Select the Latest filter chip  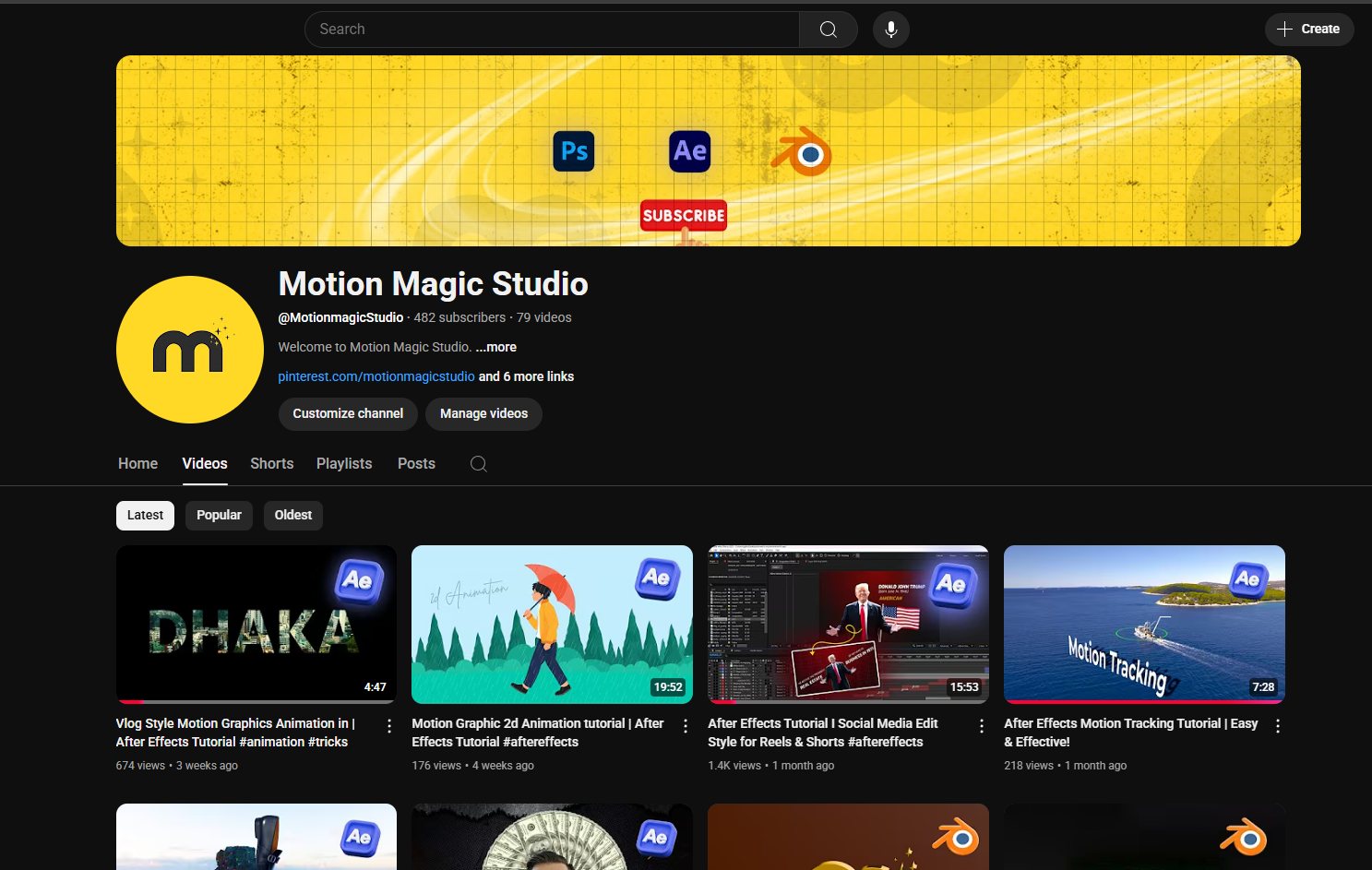click(x=145, y=515)
